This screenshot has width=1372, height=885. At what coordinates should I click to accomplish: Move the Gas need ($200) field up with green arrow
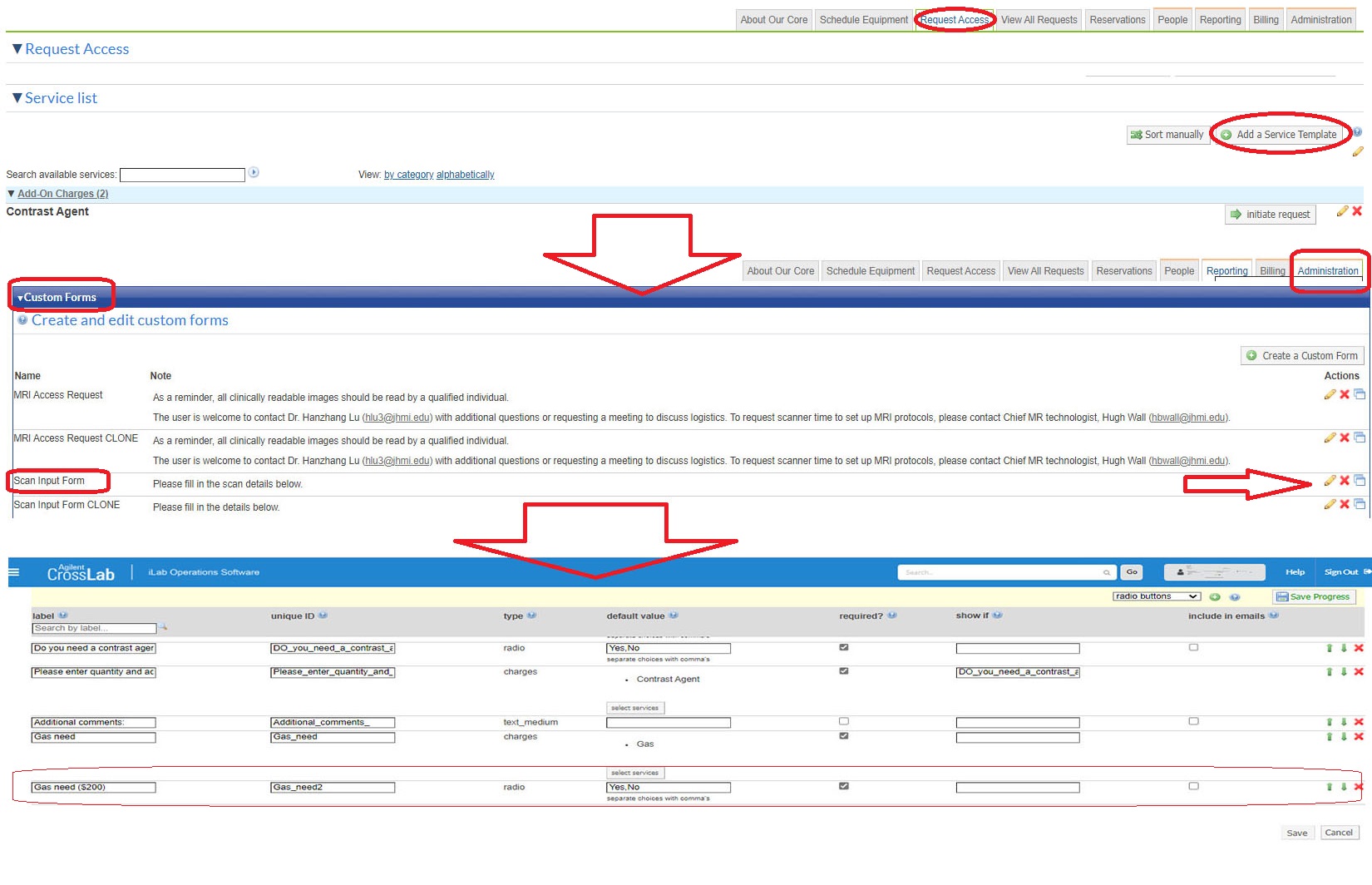(x=1329, y=787)
